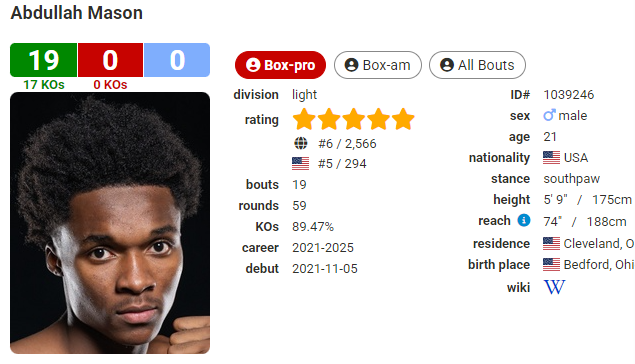Image resolution: width=635 pixels, height=364 pixels.
Task: Click the reach info icon
Action: click(524, 220)
